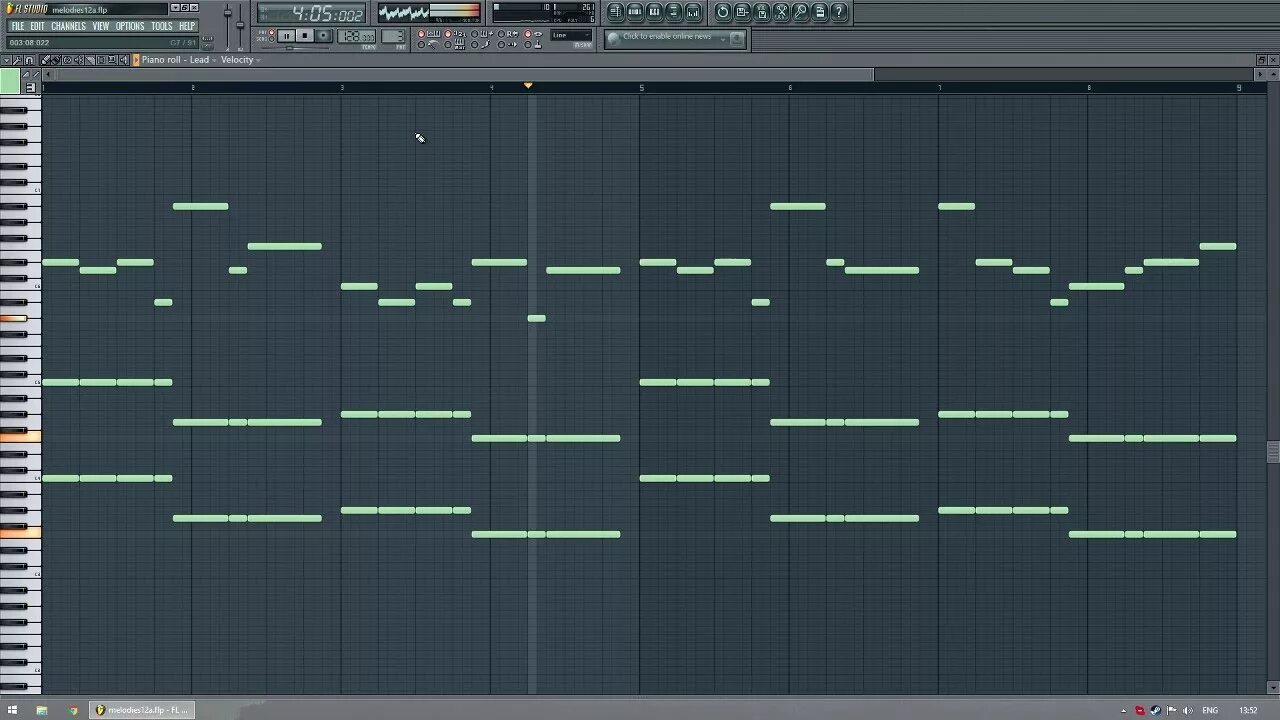Toggle loop recording option marked R
Screen dimensions: 1280x720
pos(510,34)
